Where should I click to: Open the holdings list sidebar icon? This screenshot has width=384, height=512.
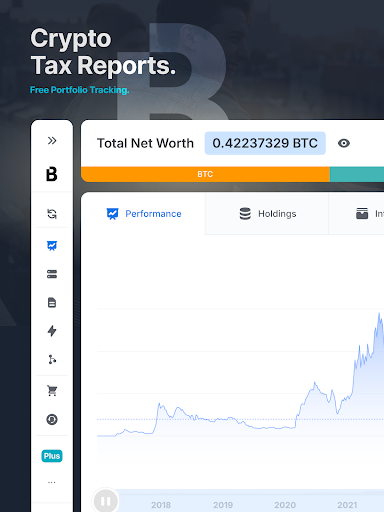[x=52, y=274]
